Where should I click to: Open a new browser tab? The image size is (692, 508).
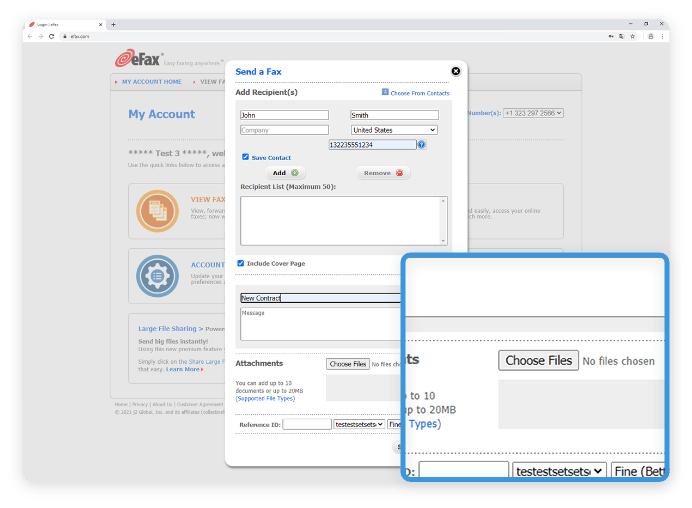click(x=113, y=24)
